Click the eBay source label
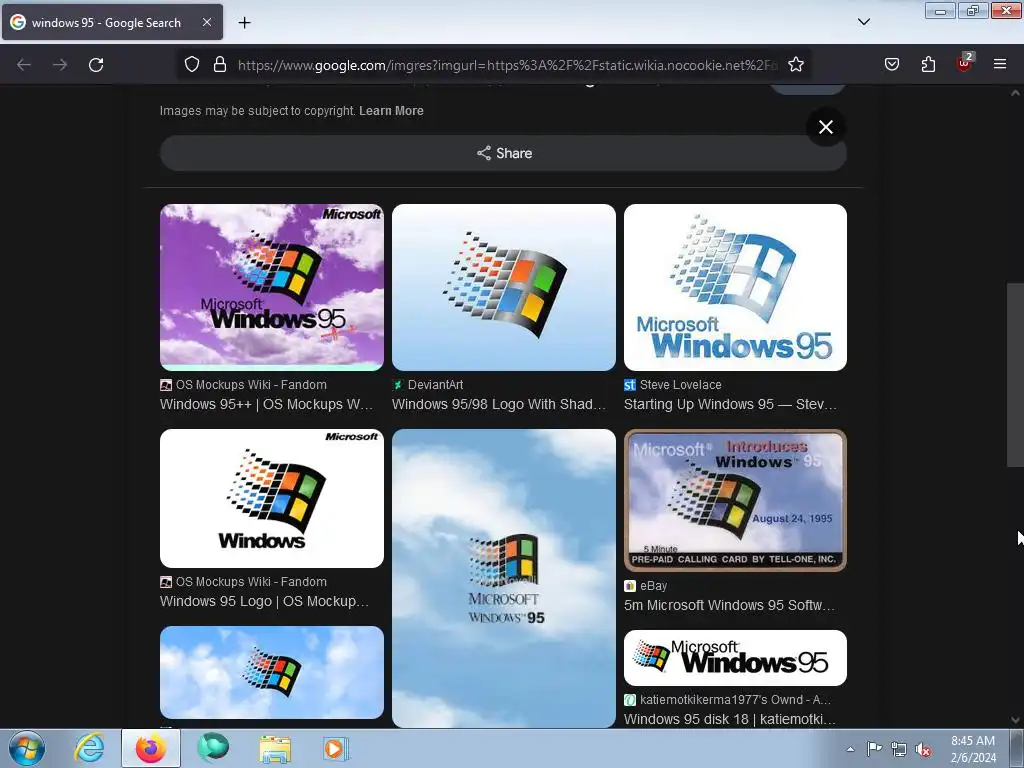 point(653,586)
